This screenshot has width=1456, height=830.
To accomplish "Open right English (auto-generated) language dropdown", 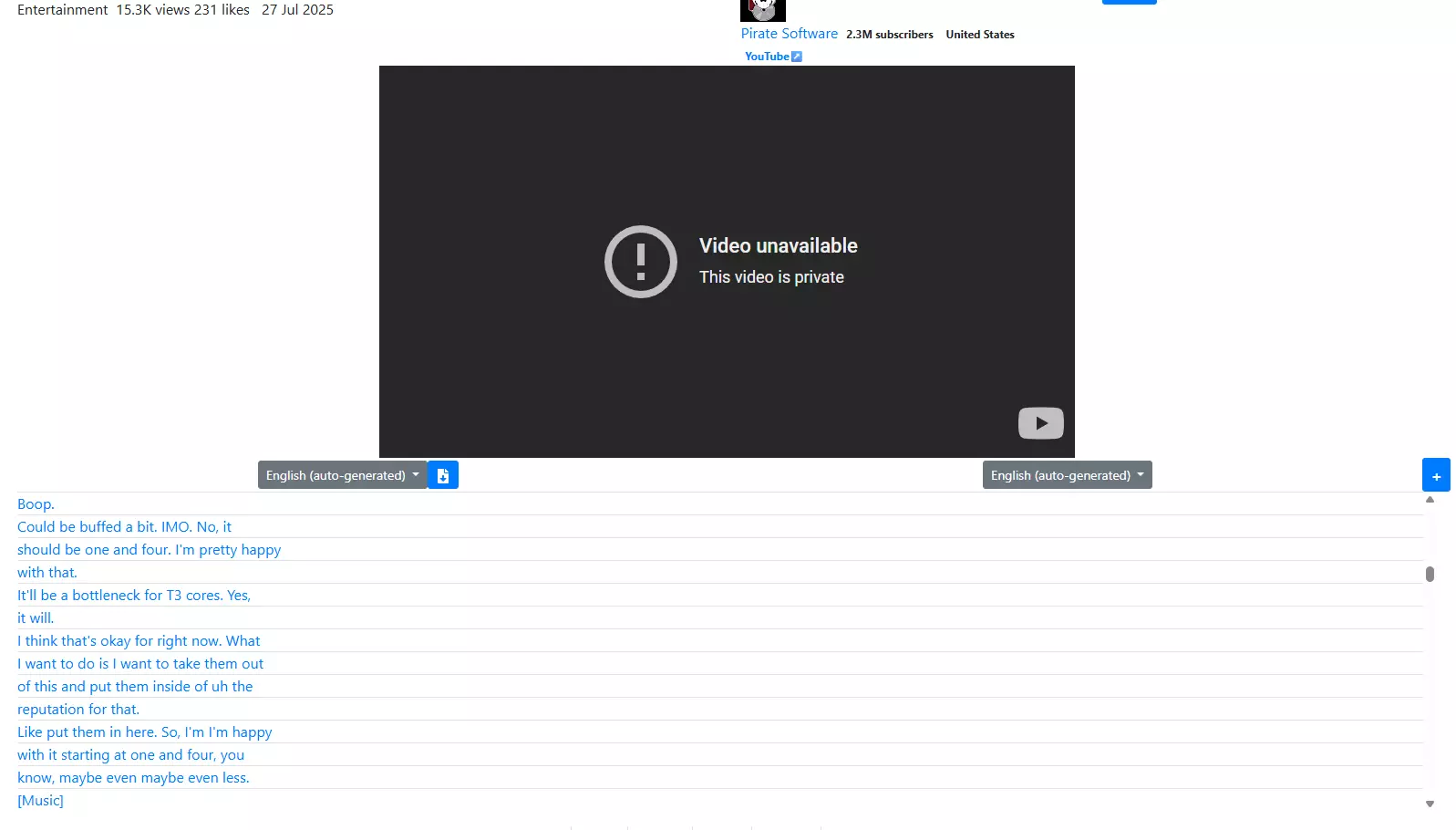I will pos(1068,475).
